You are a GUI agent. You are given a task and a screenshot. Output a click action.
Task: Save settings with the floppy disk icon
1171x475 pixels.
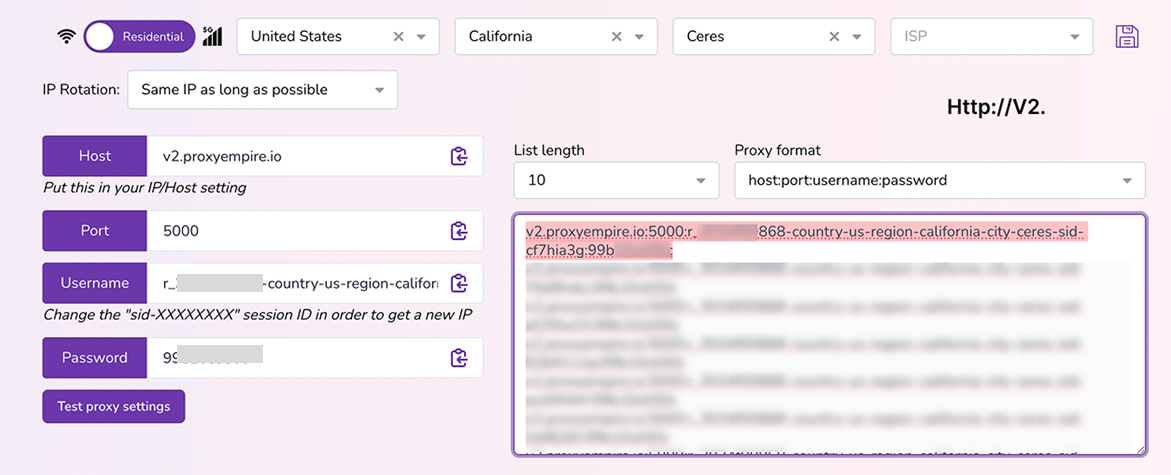[x=1126, y=37]
